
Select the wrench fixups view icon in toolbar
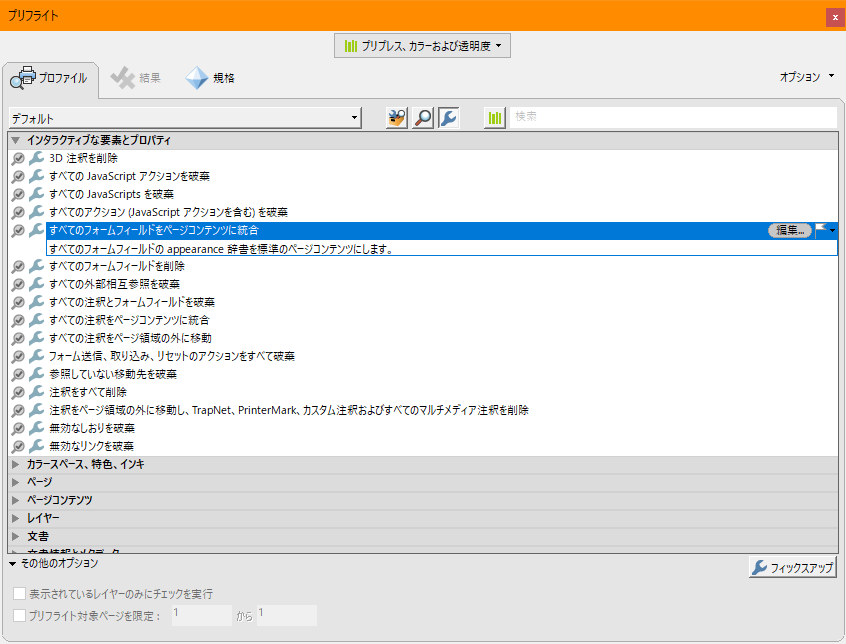(448, 117)
